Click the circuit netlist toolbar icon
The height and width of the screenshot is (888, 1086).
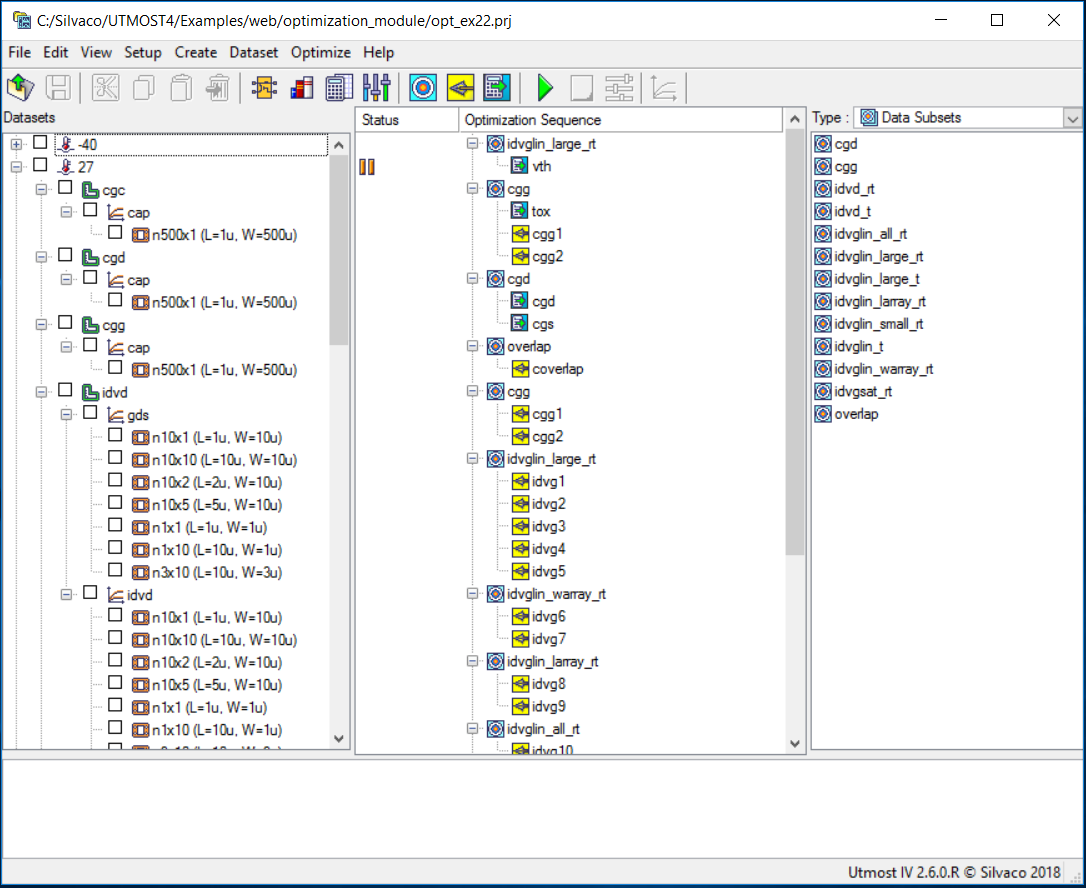264,88
